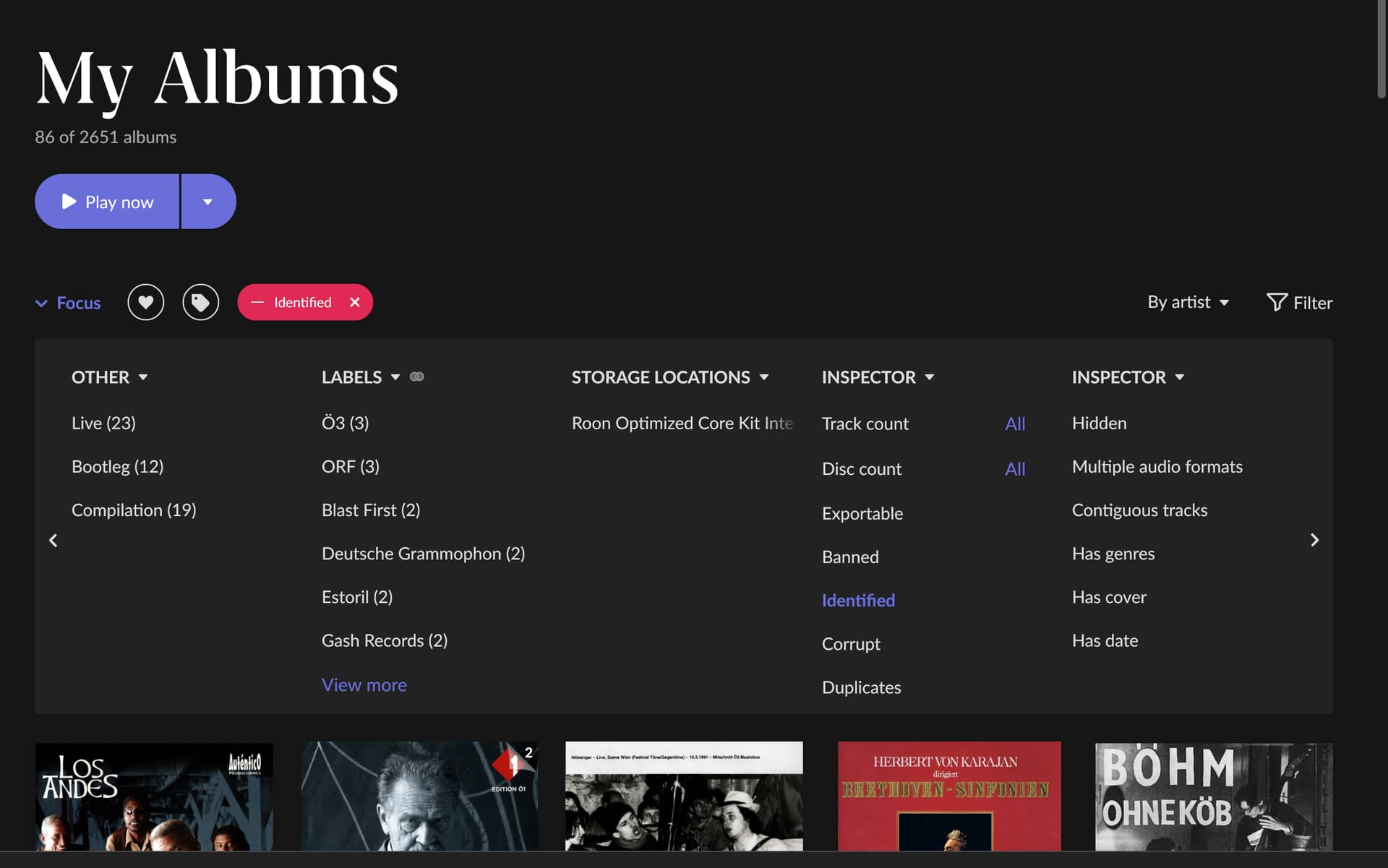Screen dimensions: 1388x868
Task: Select Deutsche Grammophon label filter
Action: coord(423,554)
